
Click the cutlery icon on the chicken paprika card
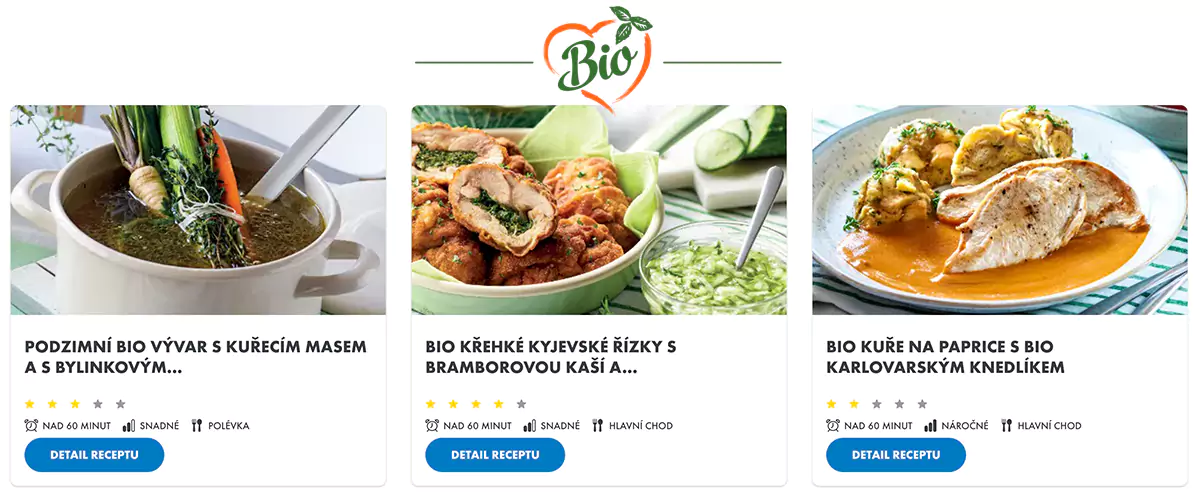(1007, 425)
